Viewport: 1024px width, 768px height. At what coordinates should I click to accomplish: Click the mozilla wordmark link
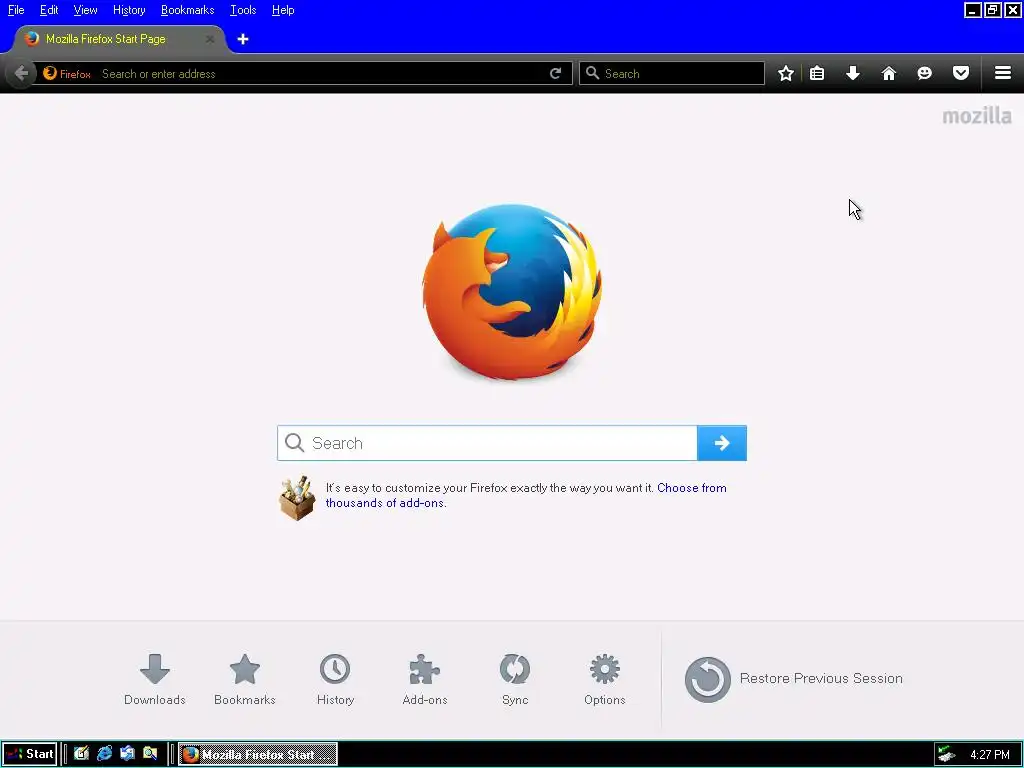[977, 116]
